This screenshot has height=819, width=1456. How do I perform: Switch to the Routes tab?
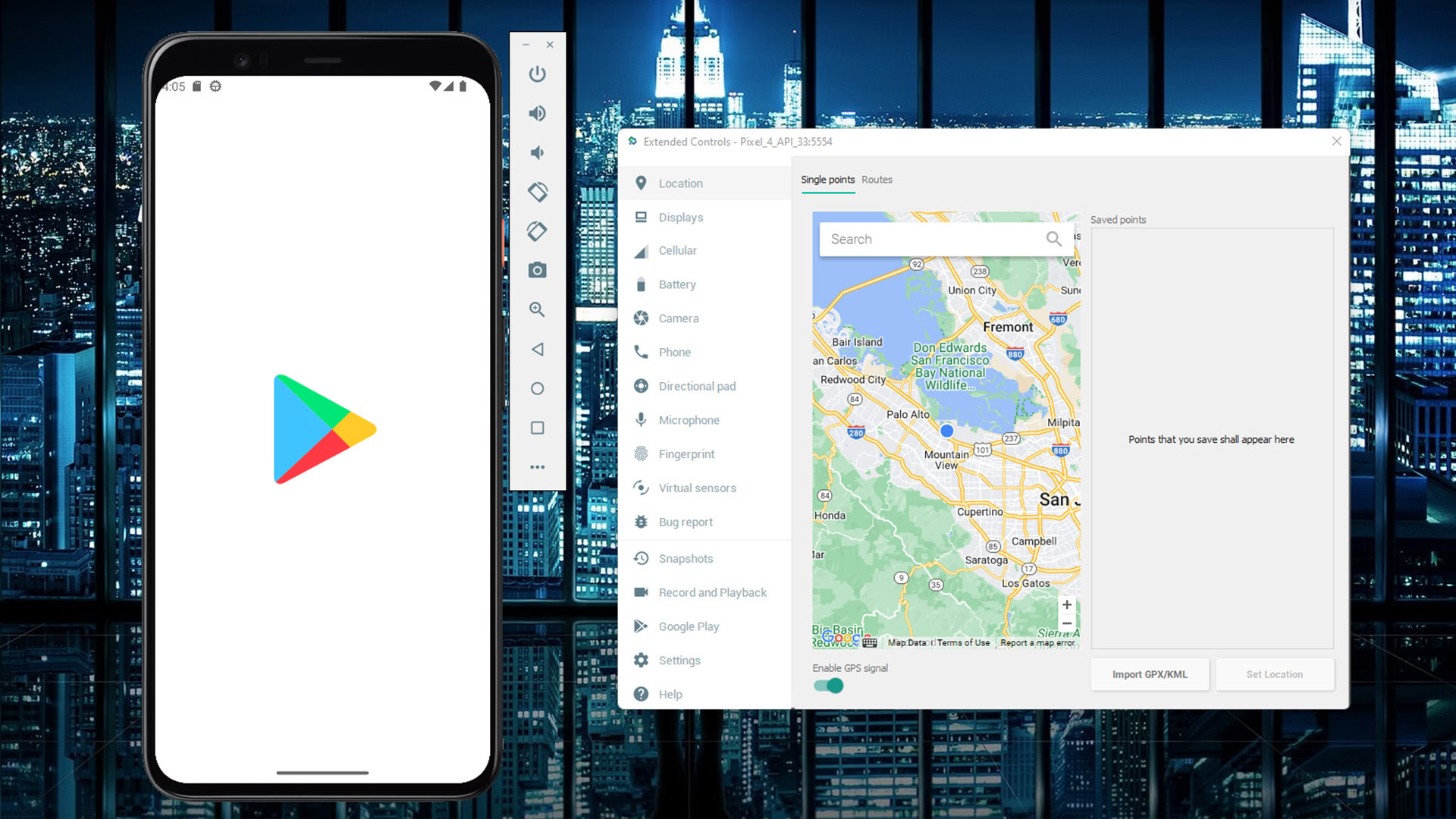876,179
